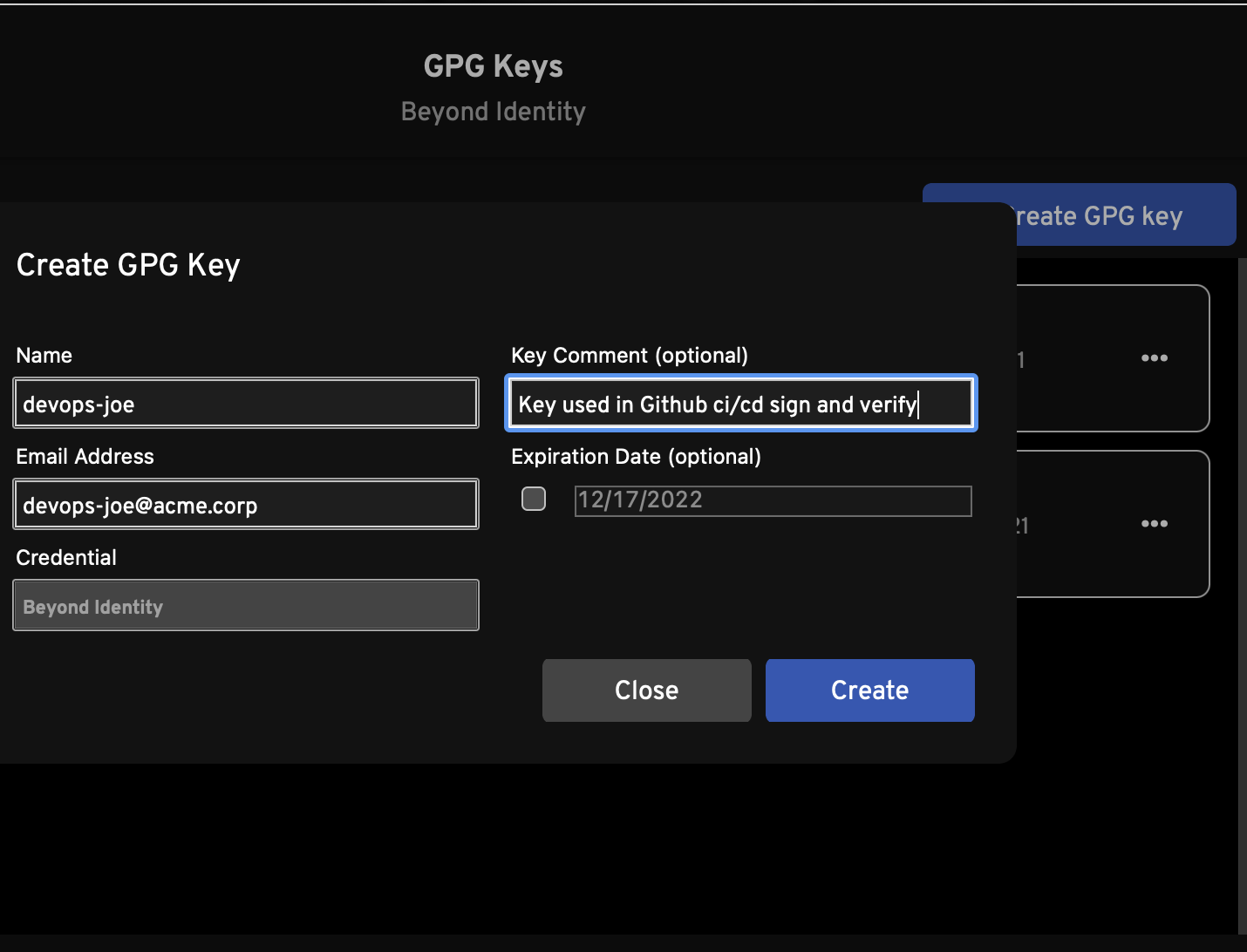The width and height of the screenshot is (1247, 952).
Task: Open the second GPG key's three-dot menu
Action: coord(1154,524)
